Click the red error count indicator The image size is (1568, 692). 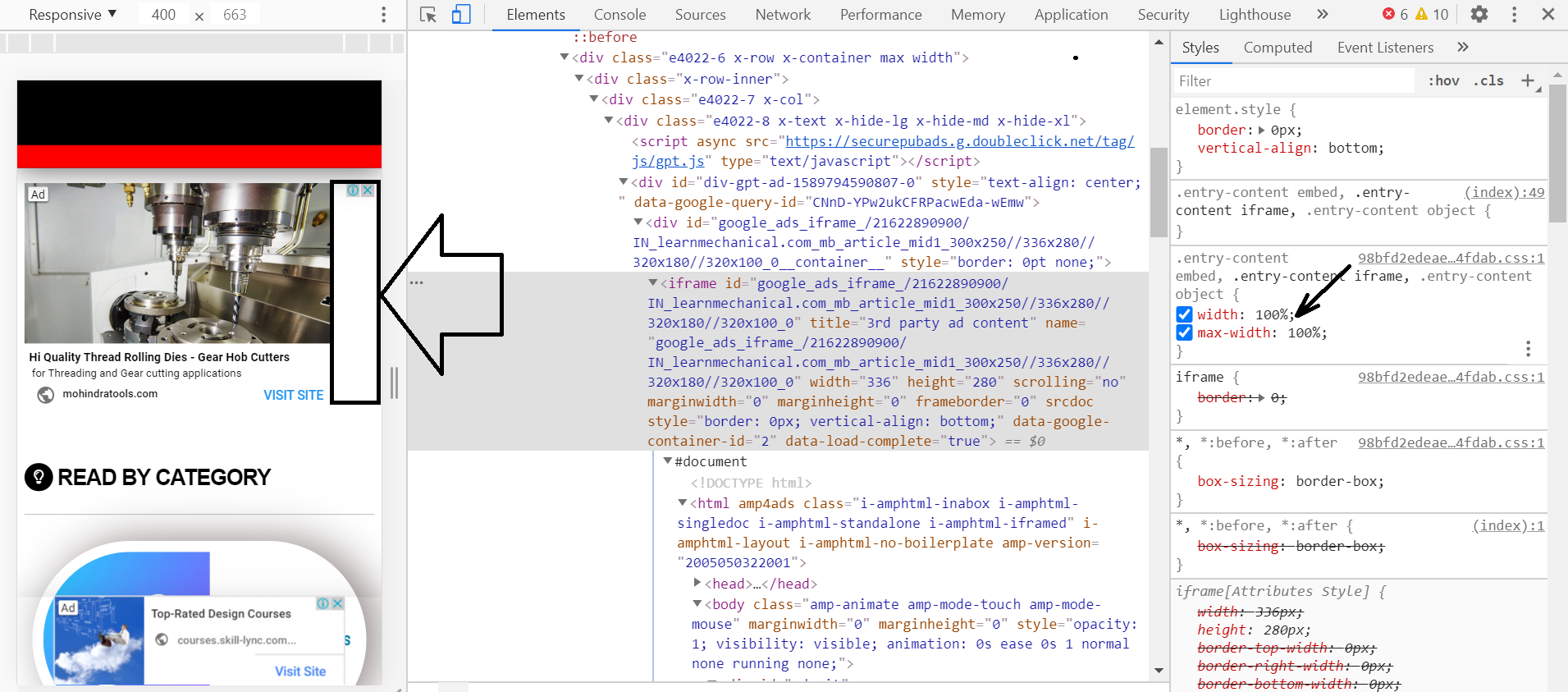tap(1395, 14)
